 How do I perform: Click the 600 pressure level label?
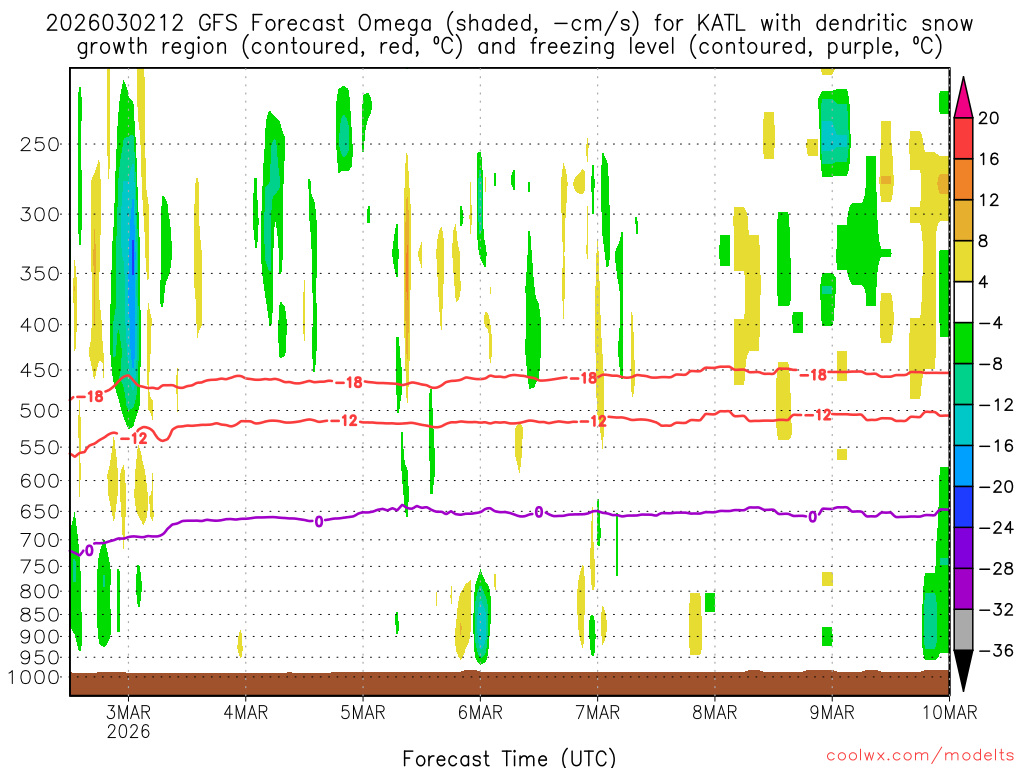tap(40, 481)
